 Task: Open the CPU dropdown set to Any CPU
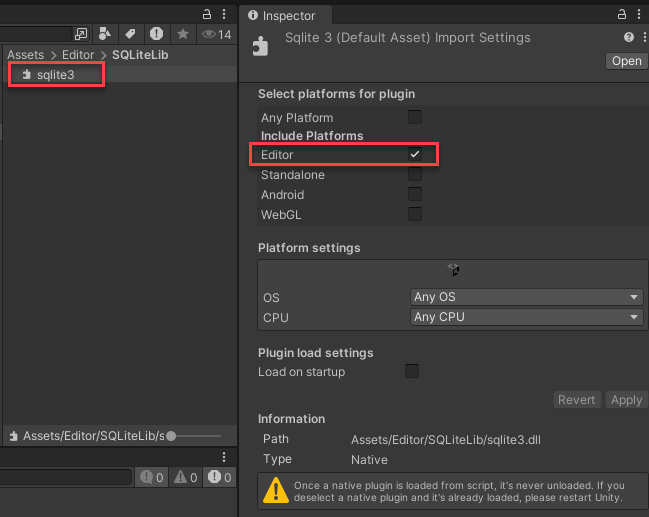526,317
